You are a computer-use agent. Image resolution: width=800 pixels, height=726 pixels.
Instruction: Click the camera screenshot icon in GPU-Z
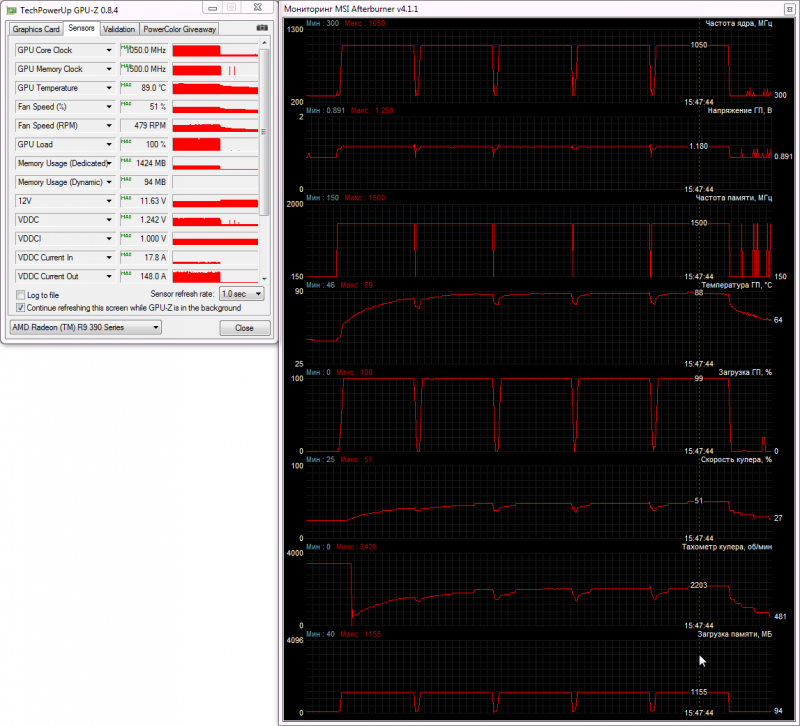(262, 29)
